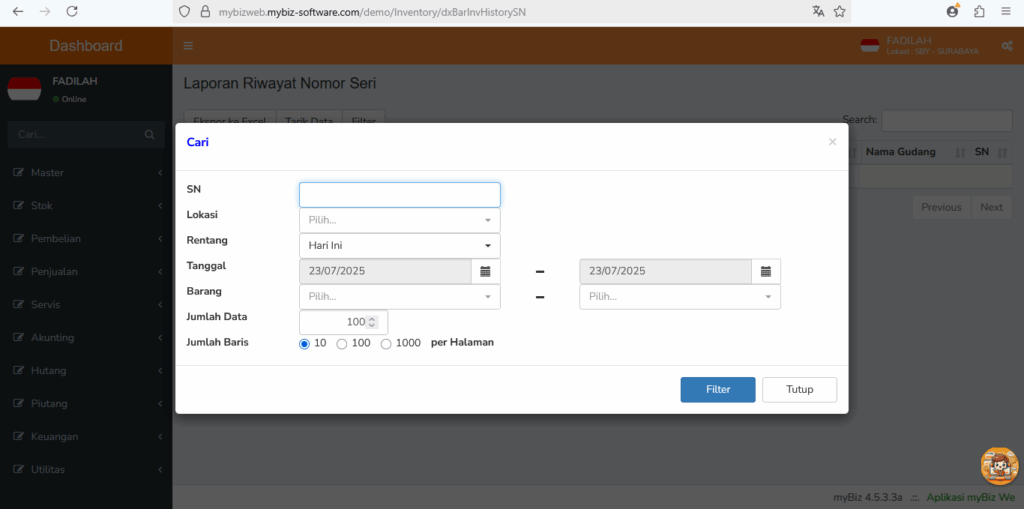The width and height of the screenshot is (1024, 509).
Task: Select 10 rows per page
Action: click(304, 344)
